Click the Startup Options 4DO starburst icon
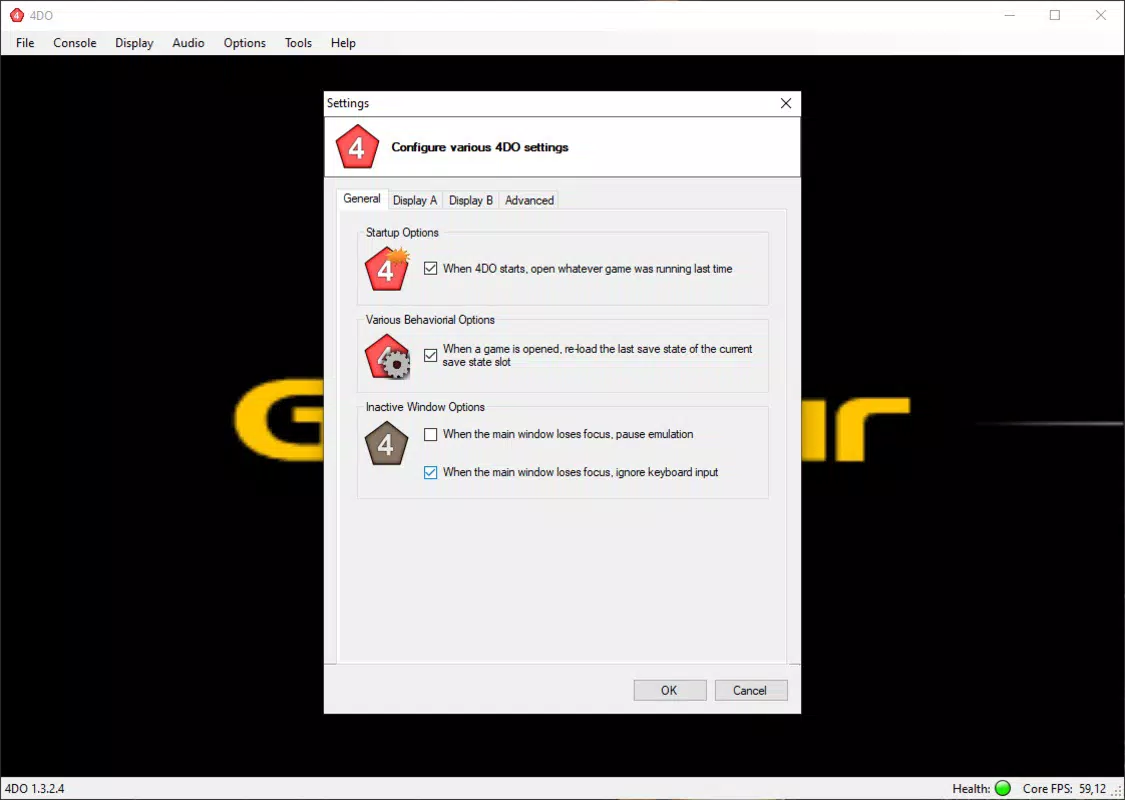Image resolution: width=1125 pixels, height=800 pixels. click(x=387, y=269)
